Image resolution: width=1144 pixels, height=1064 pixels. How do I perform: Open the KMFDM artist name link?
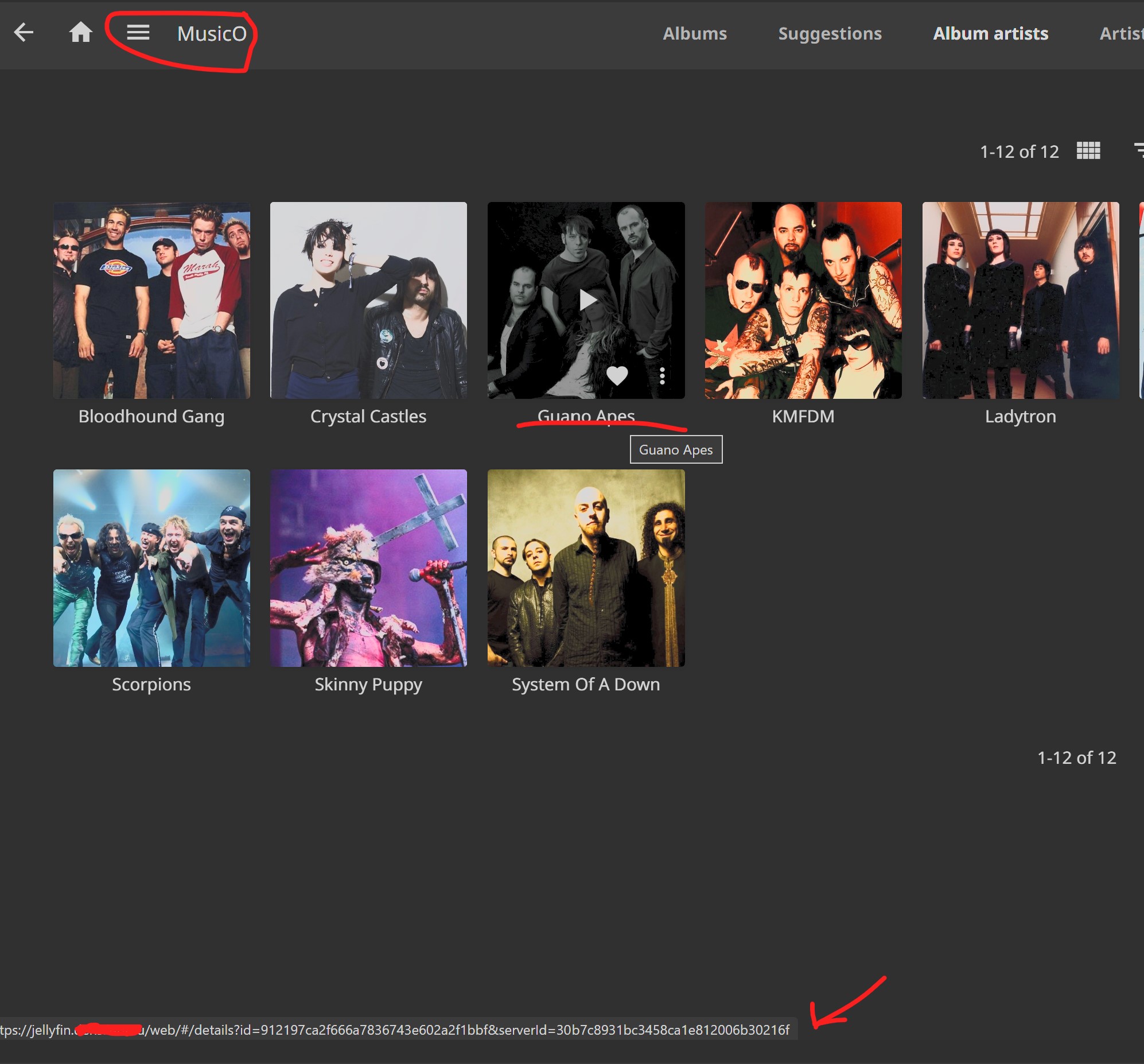pyautogui.click(x=803, y=416)
